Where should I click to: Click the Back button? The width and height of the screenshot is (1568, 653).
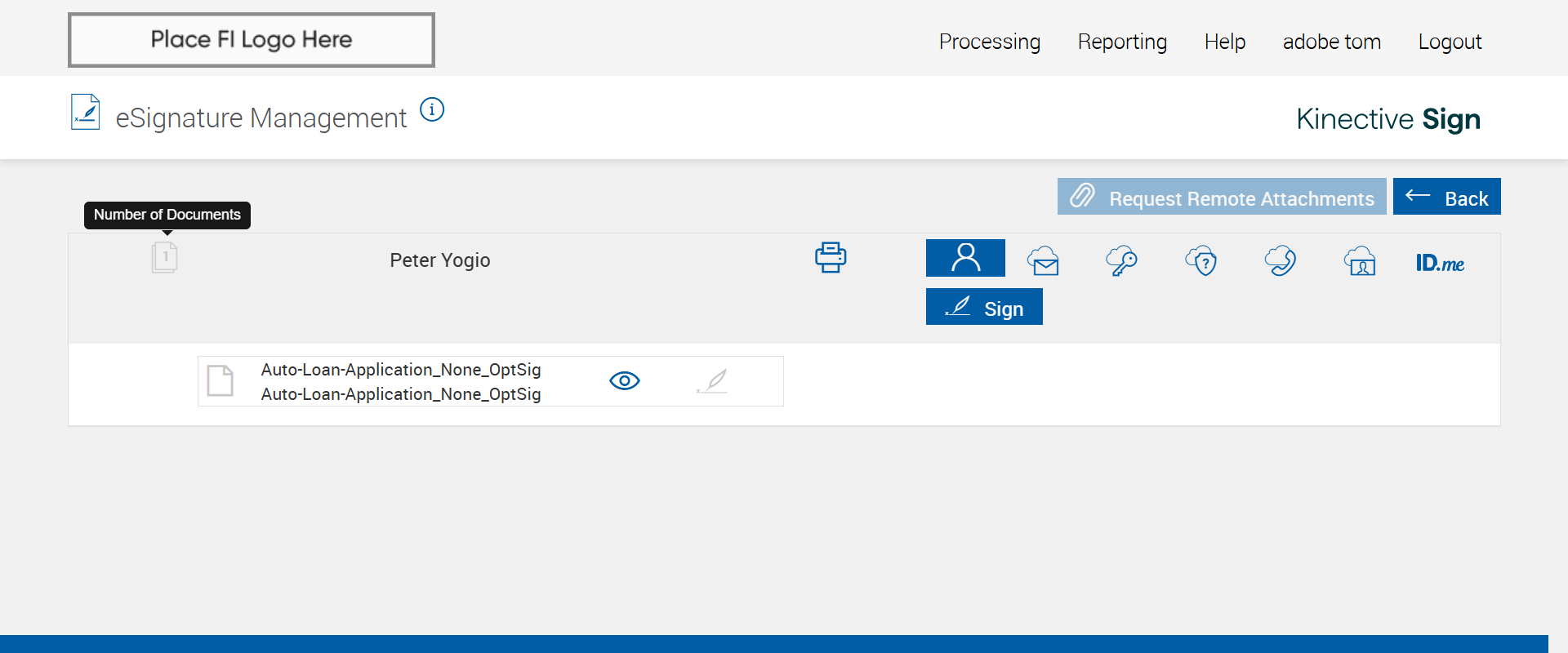1446,197
